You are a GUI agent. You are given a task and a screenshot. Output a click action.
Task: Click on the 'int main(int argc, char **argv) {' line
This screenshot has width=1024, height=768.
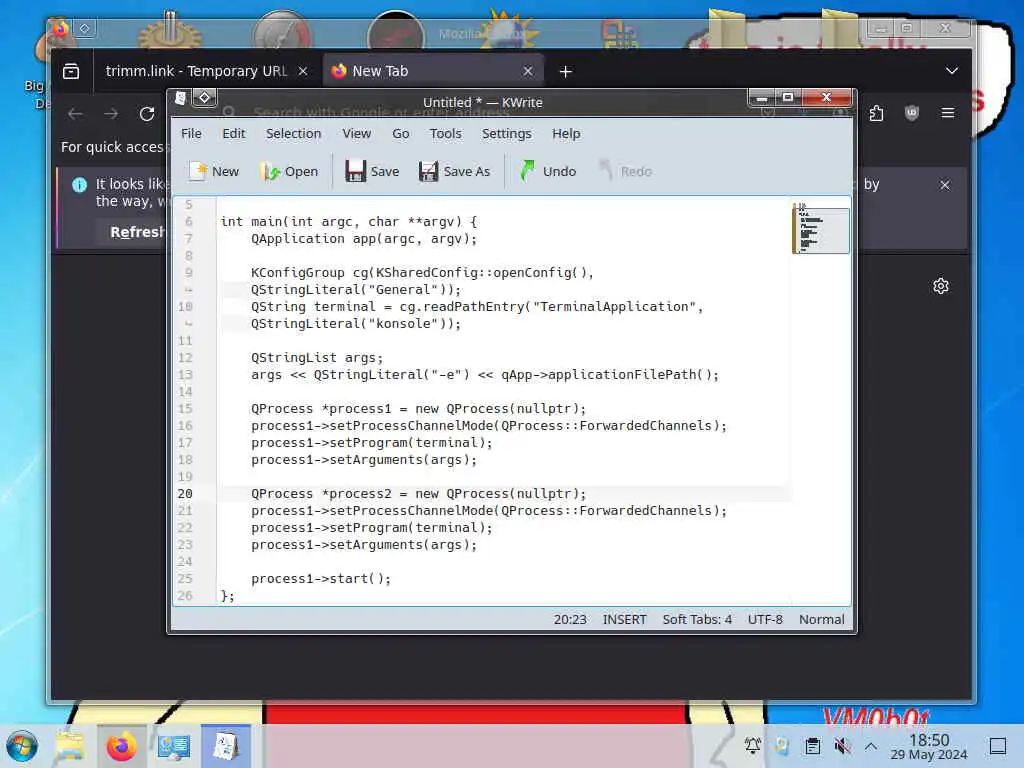click(349, 221)
